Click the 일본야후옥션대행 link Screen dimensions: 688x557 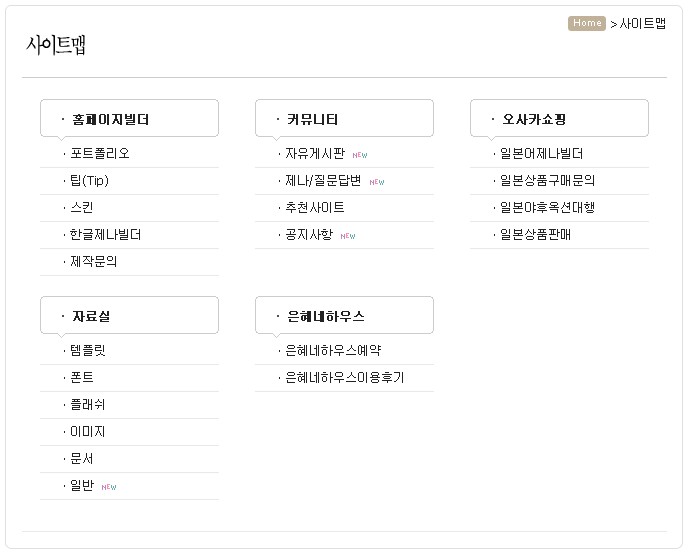click(x=547, y=208)
